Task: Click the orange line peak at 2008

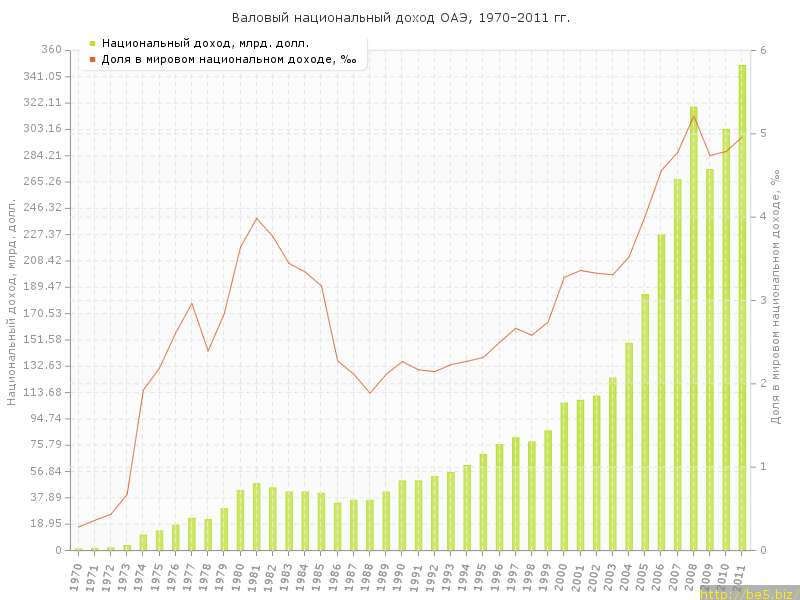Action: tap(693, 116)
